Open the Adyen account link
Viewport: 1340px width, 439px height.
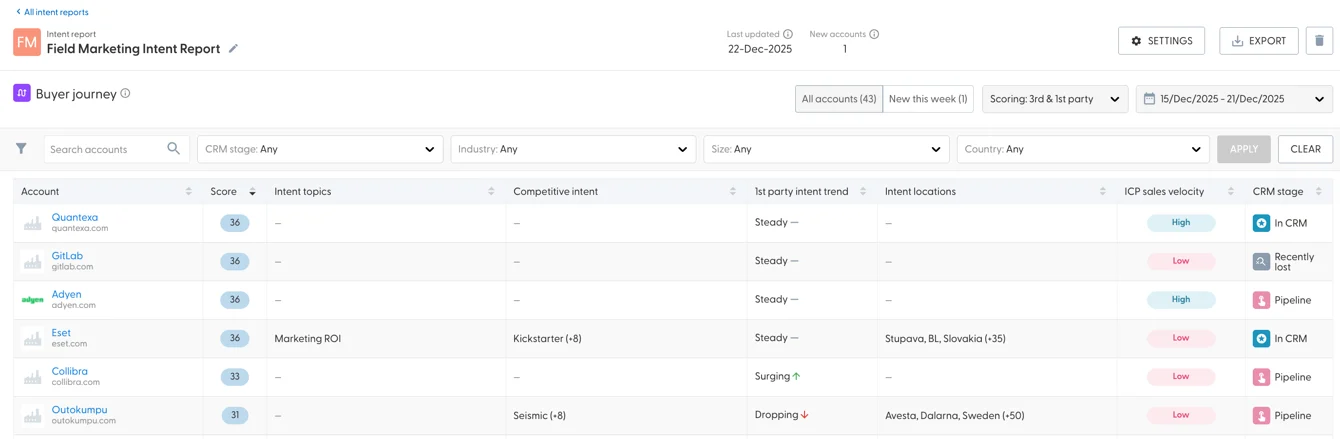click(66, 294)
